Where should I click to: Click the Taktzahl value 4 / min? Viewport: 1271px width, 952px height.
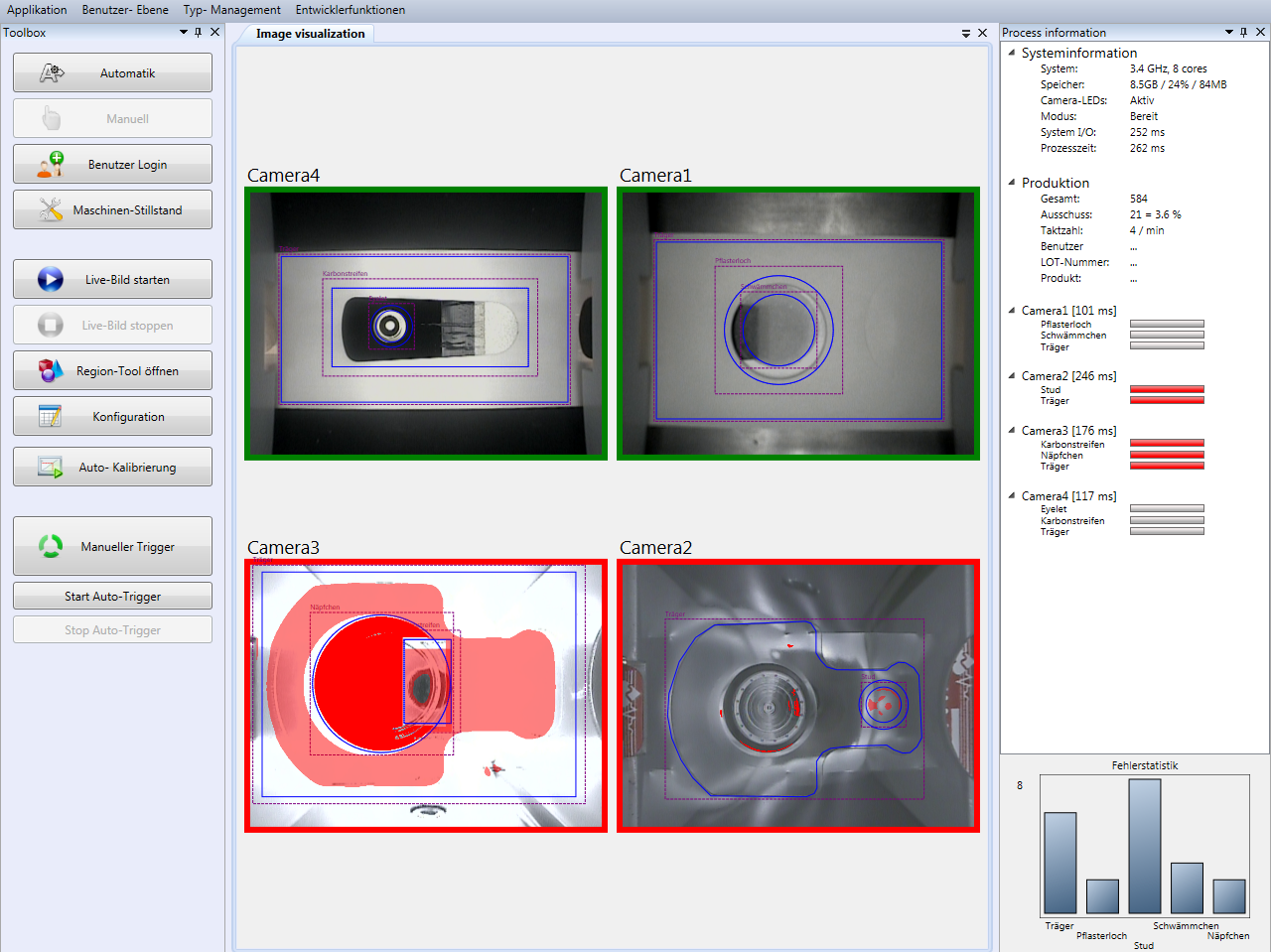[x=1147, y=230]
